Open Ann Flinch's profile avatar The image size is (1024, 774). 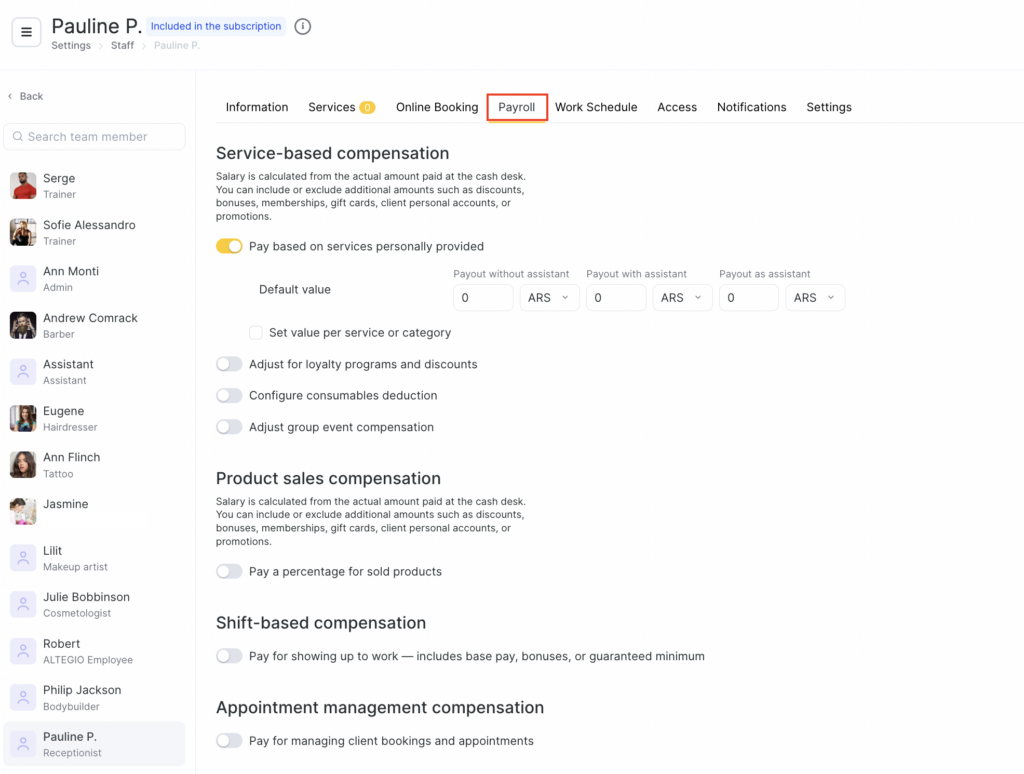(23, 464)
